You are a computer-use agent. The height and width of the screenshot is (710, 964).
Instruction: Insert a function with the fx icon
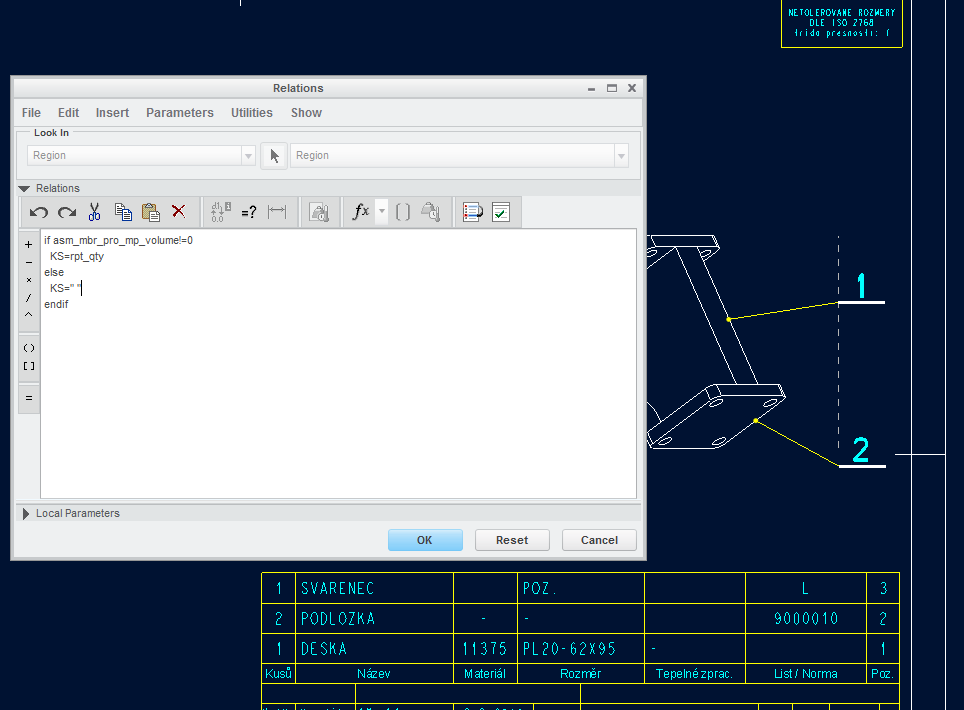tap(360, 212)
